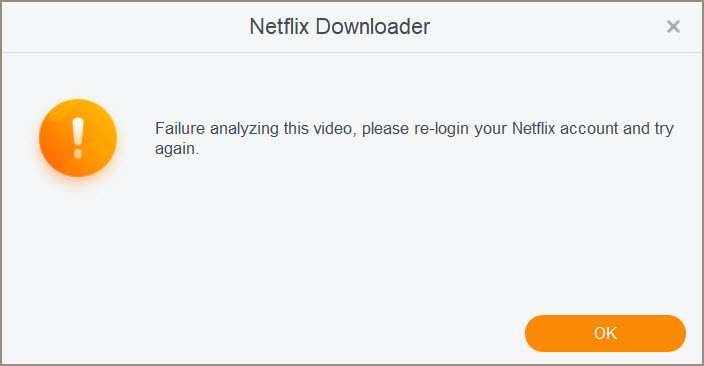Close the Netflix Downloader dialog with X

[x=673, y=26]
